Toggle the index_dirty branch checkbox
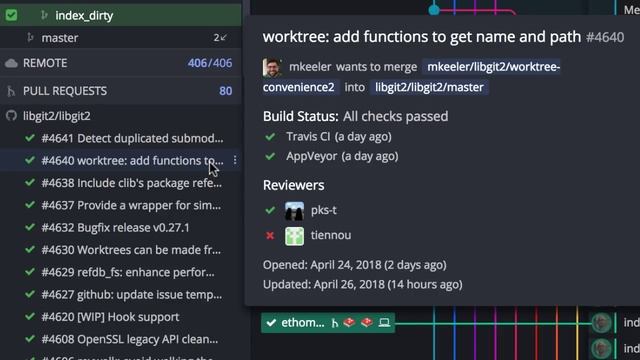Viewport: 640px width, 360px height. coord(11,15)
